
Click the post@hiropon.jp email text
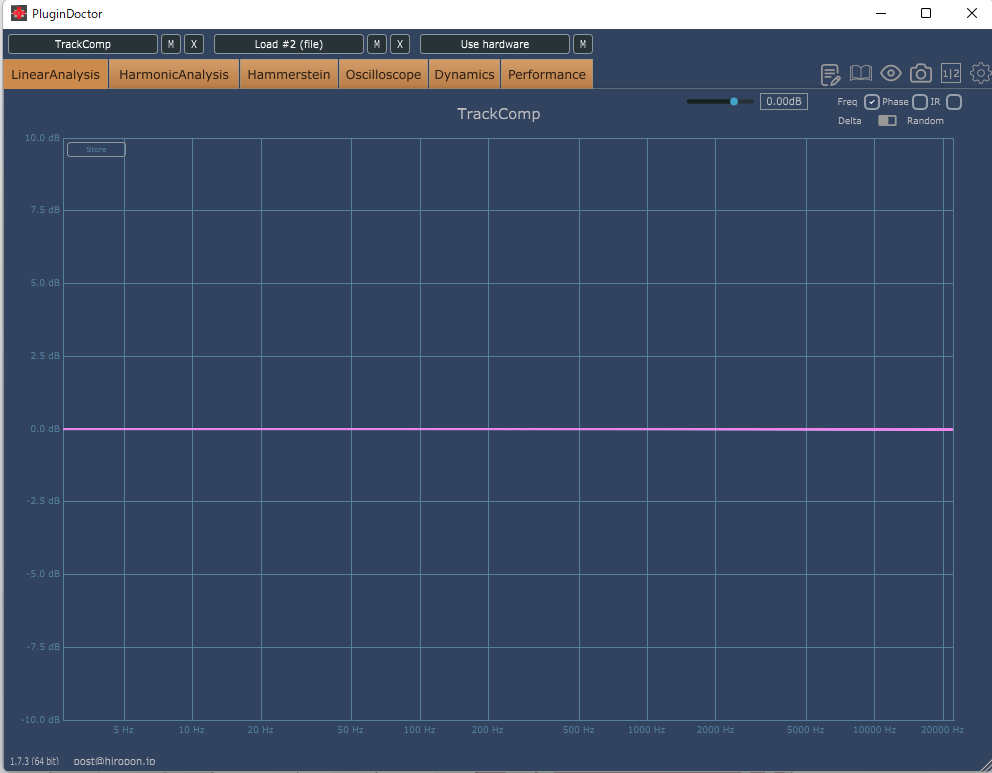115,761
